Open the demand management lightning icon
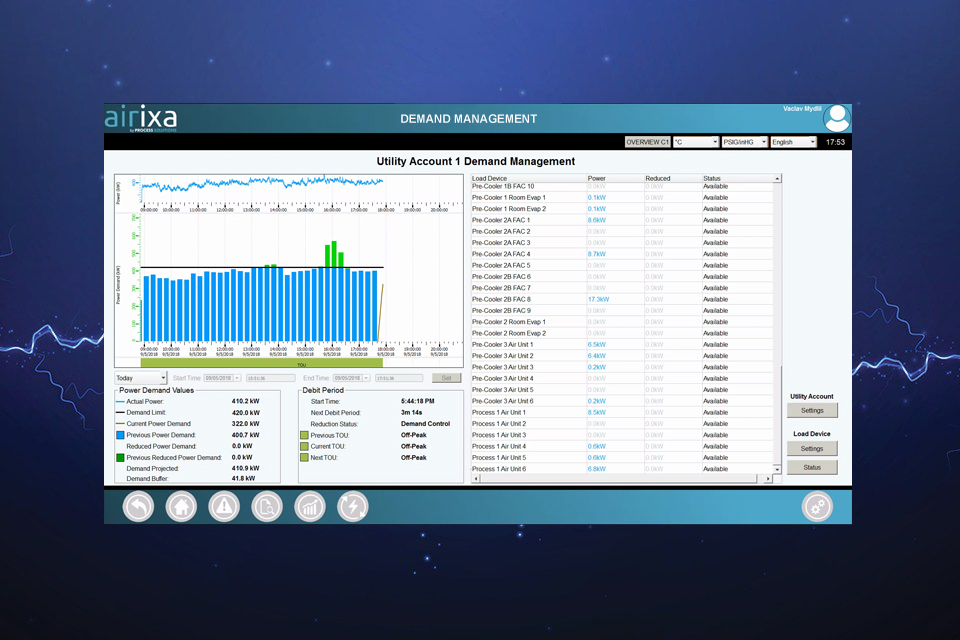The height and width of the screenshot is (640, 960). tap(353, 507)
